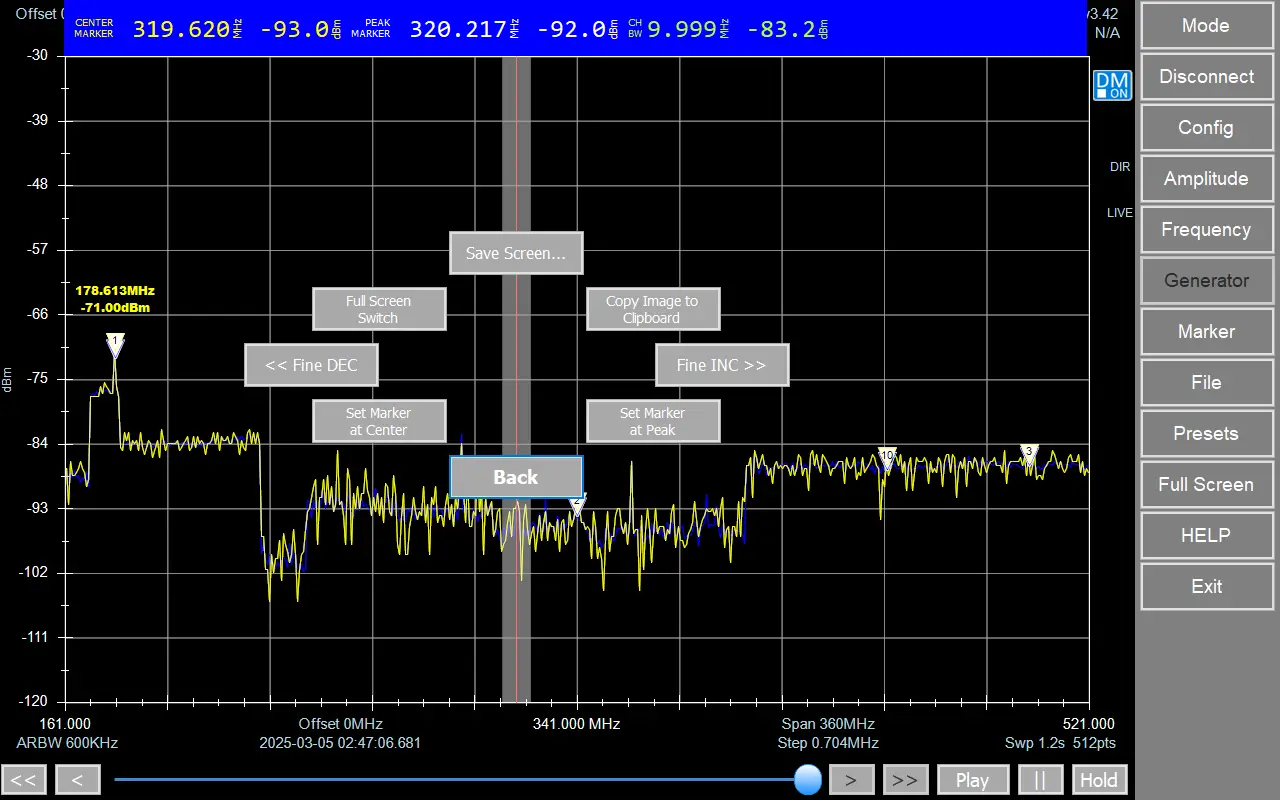Click Save Screen... button
1280x800 pixels.
click(516, 253)
